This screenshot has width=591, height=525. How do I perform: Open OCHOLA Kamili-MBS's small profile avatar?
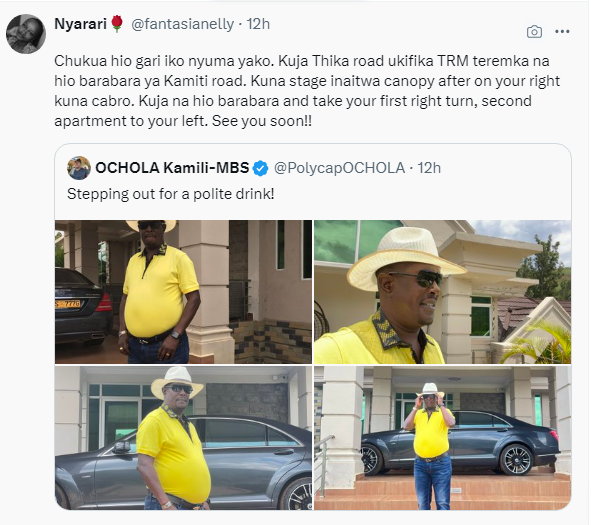click(x=79, y=168)
